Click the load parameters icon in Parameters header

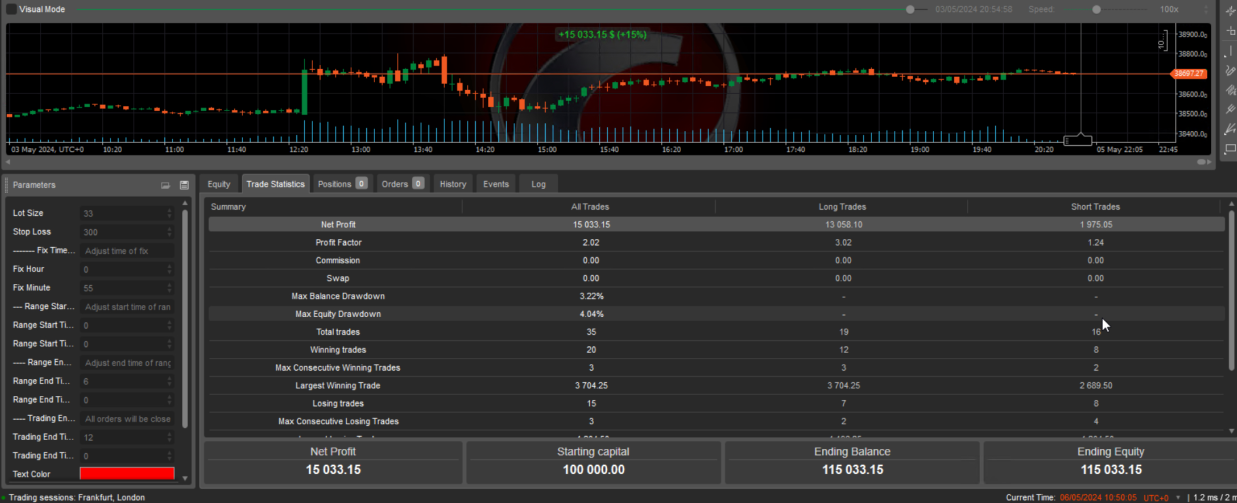tap(166, 185)
